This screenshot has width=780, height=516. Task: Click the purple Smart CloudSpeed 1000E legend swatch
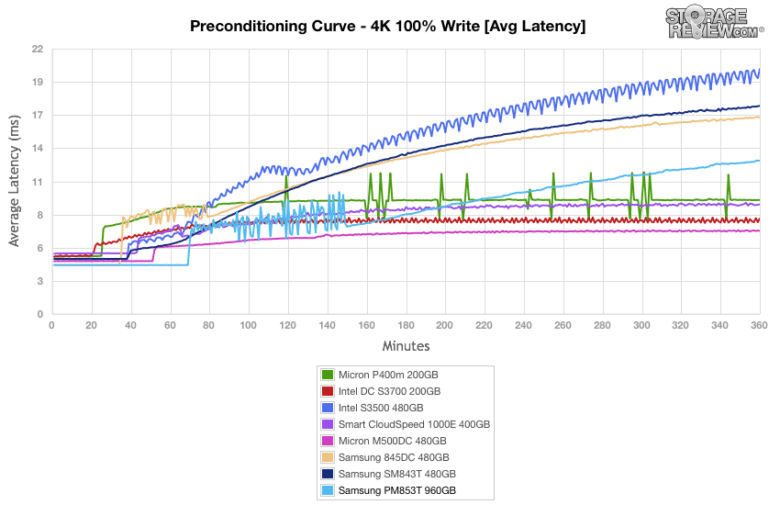327,424
